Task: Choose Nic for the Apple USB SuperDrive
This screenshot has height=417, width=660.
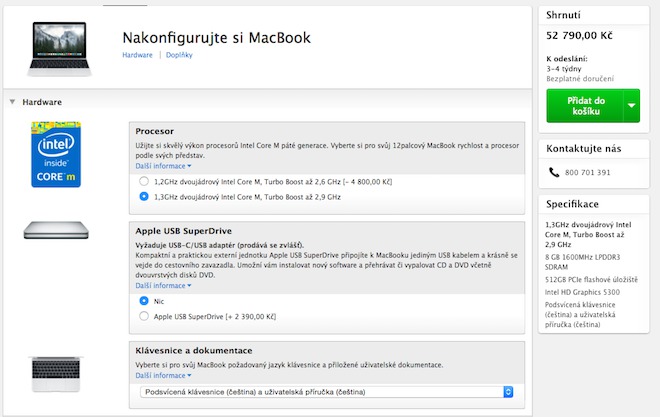Action: click(144, 300)
